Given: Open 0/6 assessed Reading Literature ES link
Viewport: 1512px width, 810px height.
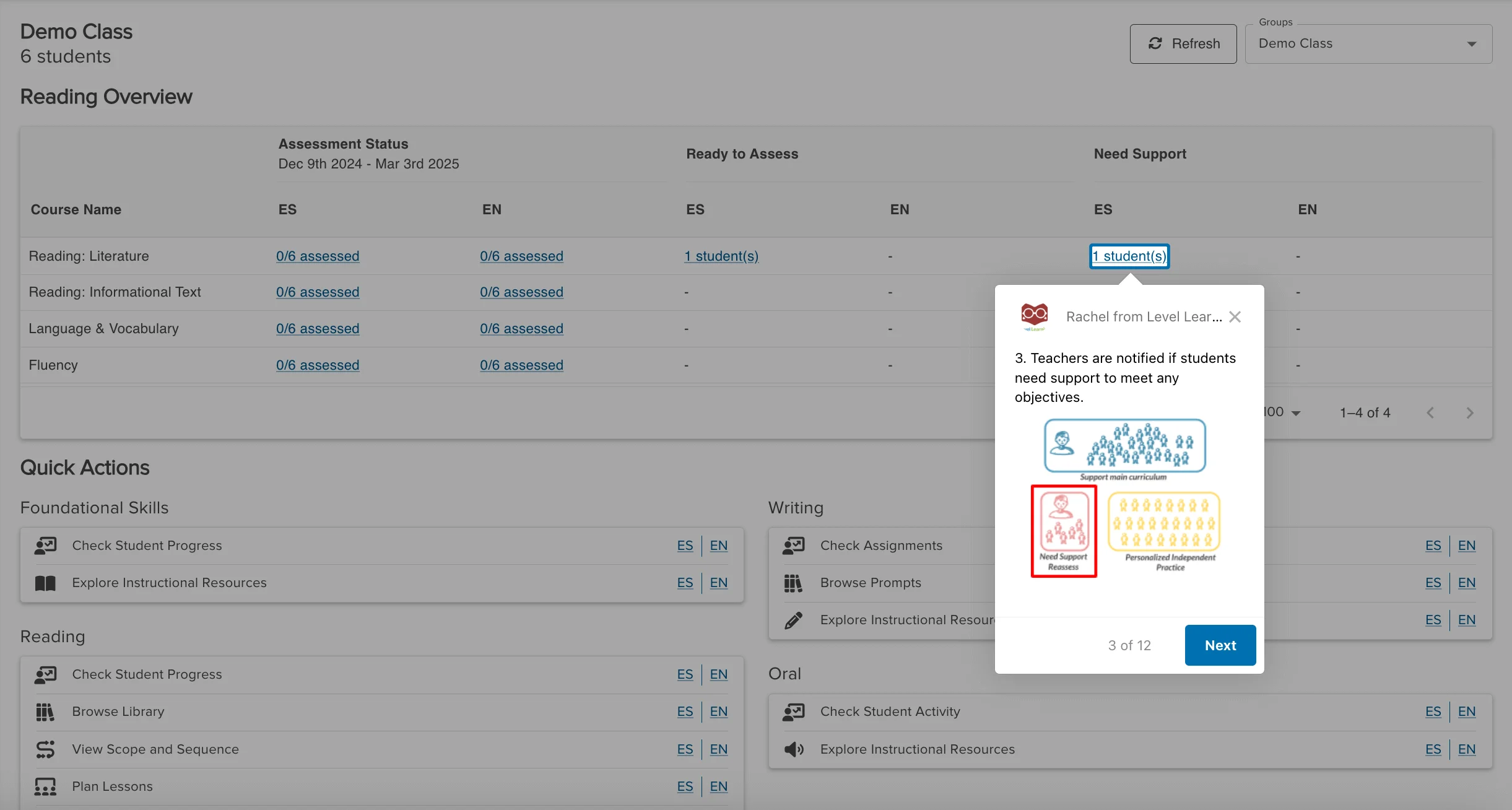Looking at the screenshot, I should tap(317, 255).
